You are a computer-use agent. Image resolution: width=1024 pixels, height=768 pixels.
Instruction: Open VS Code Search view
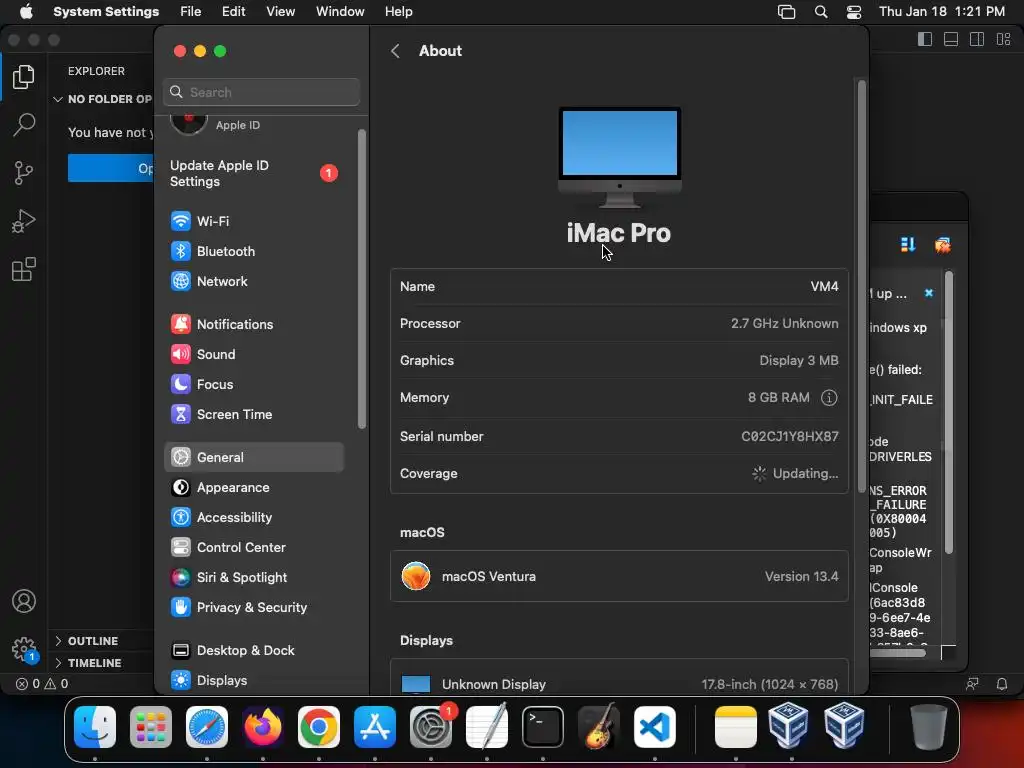click(x=24, y=124)
